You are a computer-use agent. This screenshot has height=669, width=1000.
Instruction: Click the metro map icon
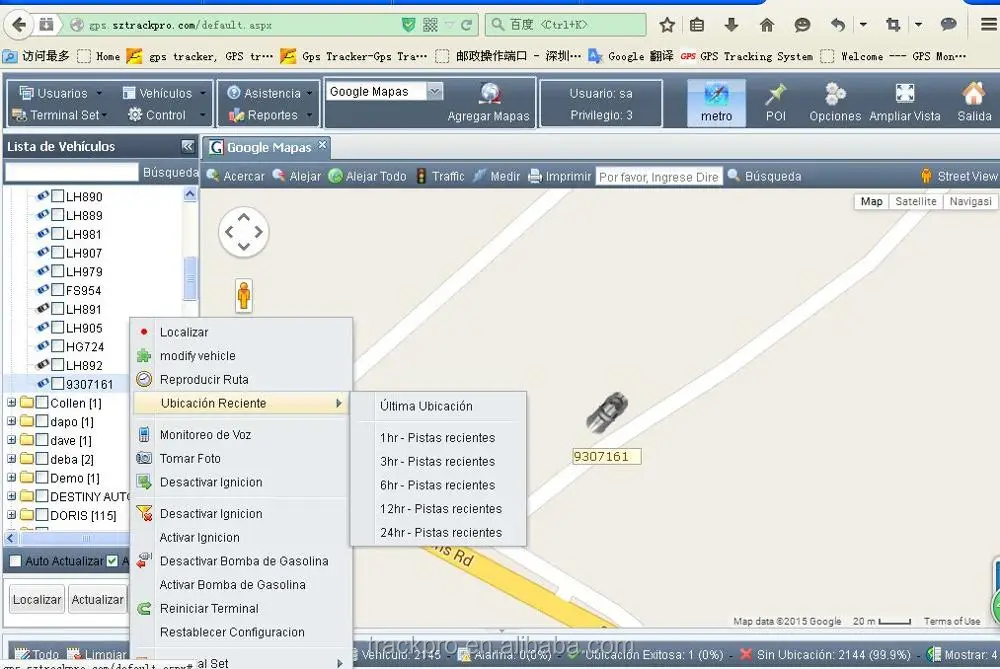click(x=716, y=95)
